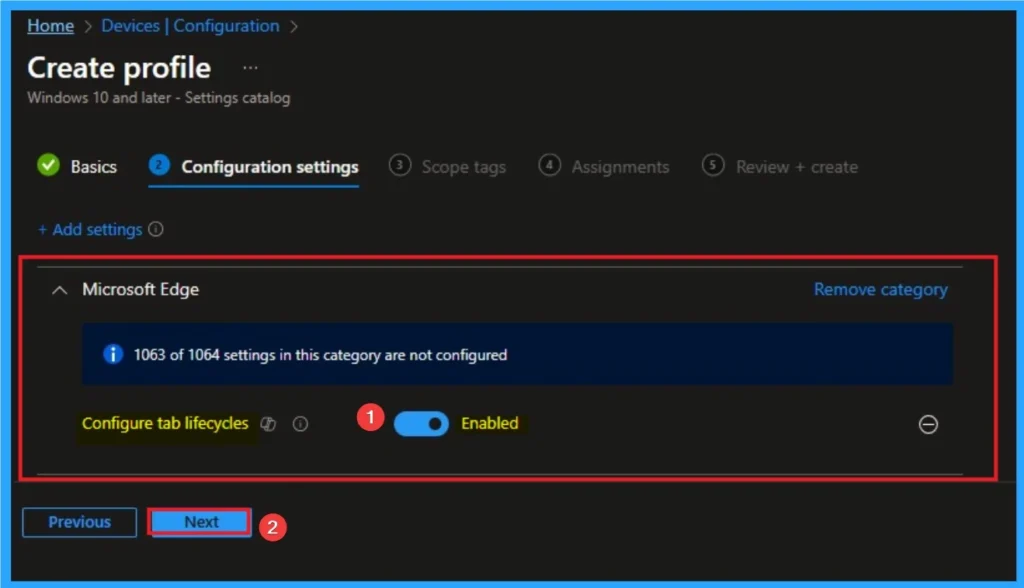Collapse the Microsoft Edge category

[x=59, y=290]
